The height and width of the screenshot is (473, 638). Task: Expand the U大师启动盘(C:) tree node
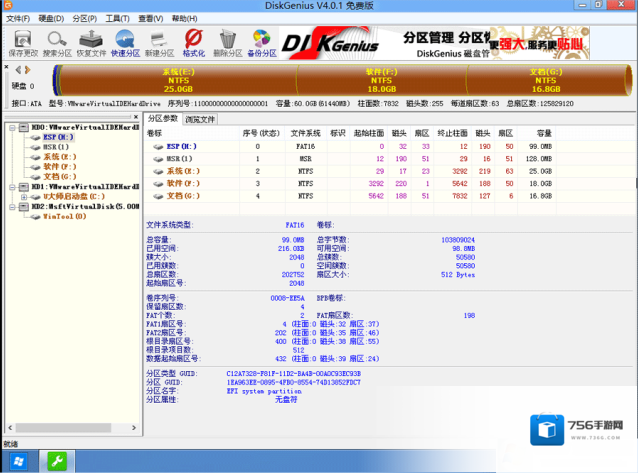tap(24, 196)
